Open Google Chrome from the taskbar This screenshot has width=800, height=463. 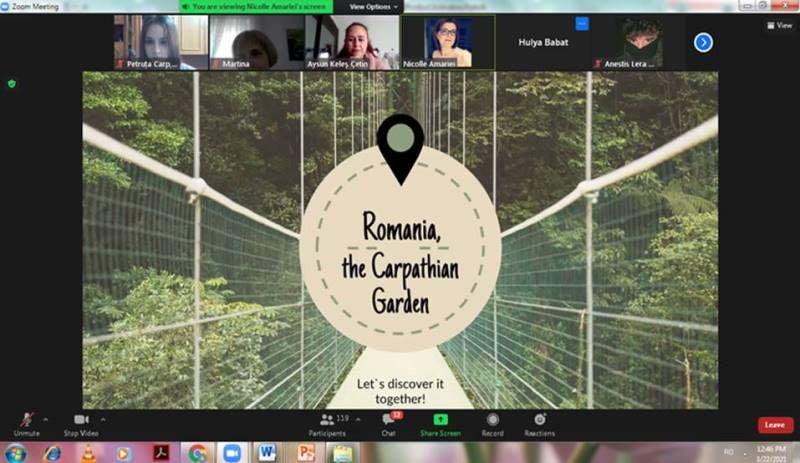(x=197, y=453)
